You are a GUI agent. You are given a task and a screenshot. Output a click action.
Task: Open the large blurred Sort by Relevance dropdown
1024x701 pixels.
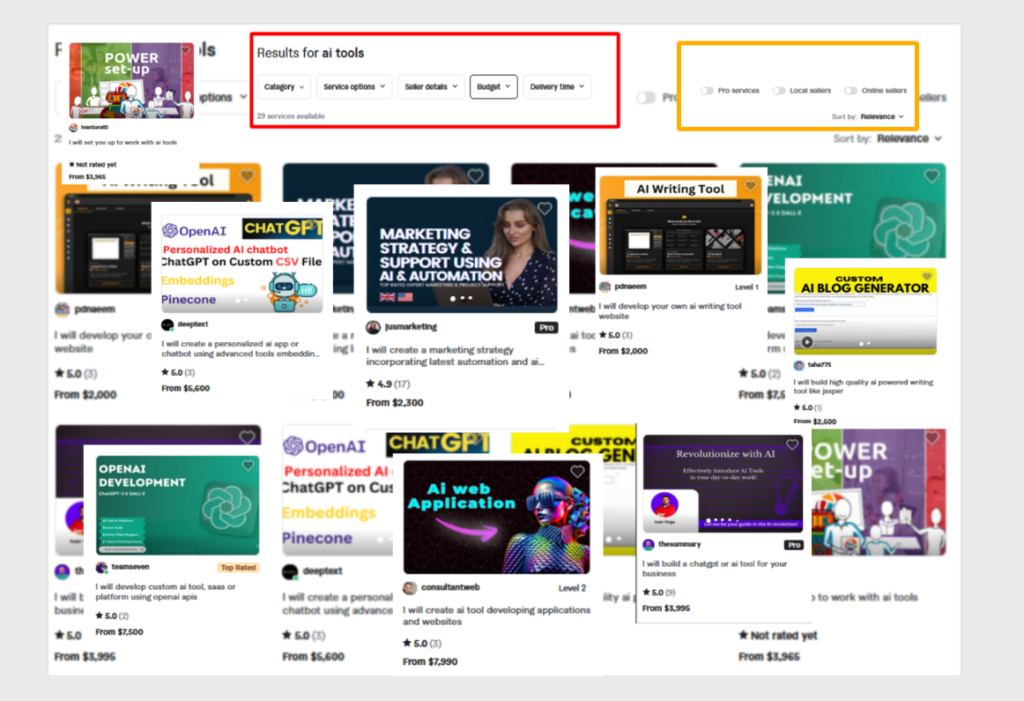909,139
